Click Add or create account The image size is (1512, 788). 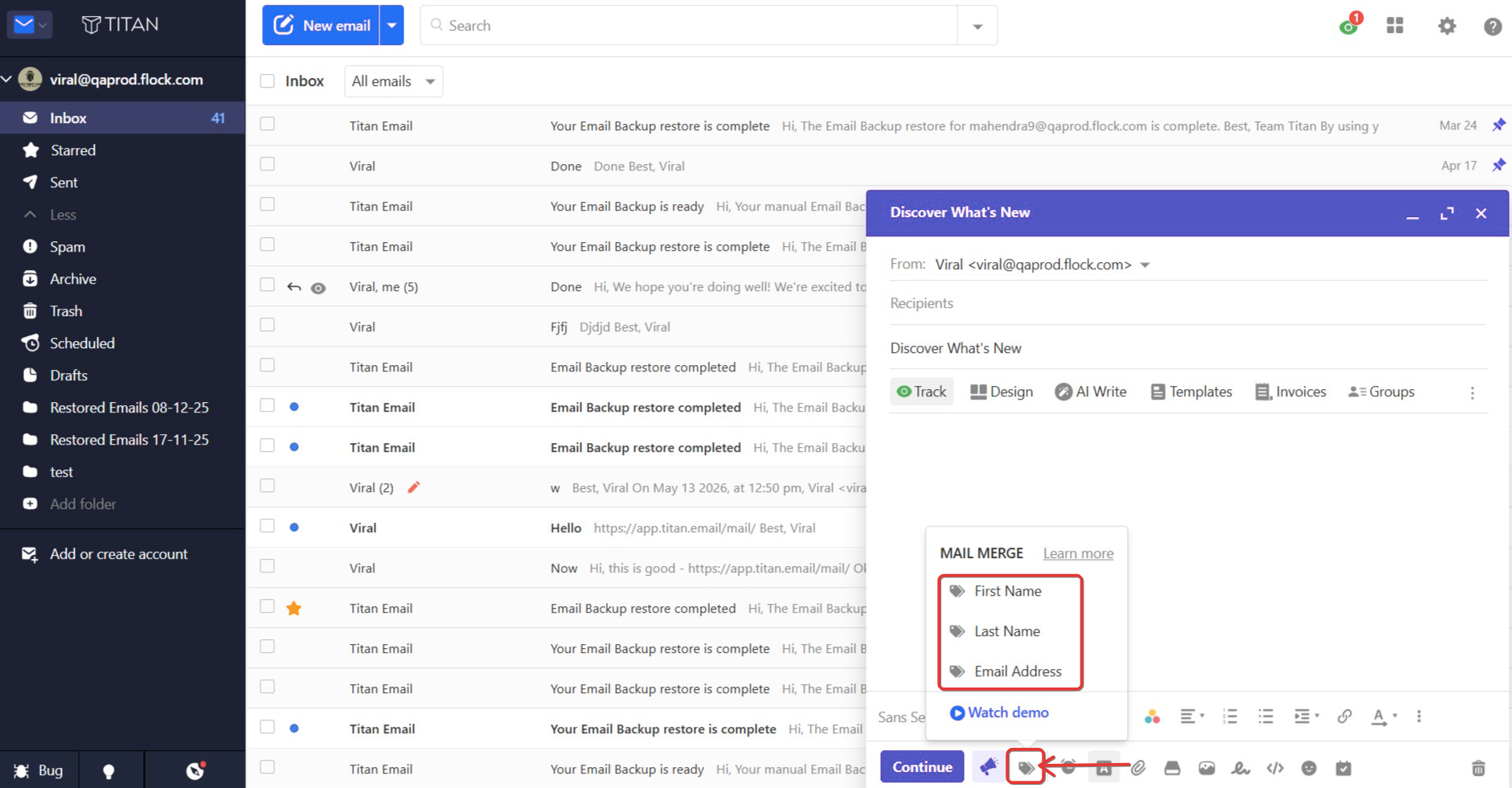coord(104,554)
